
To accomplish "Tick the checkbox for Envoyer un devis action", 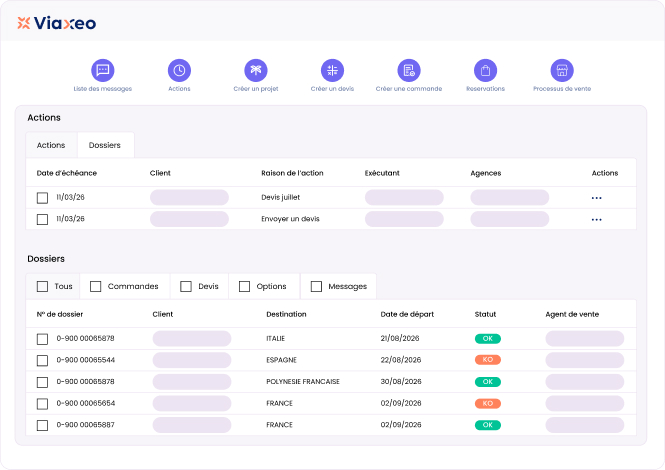I will (42, 219).
